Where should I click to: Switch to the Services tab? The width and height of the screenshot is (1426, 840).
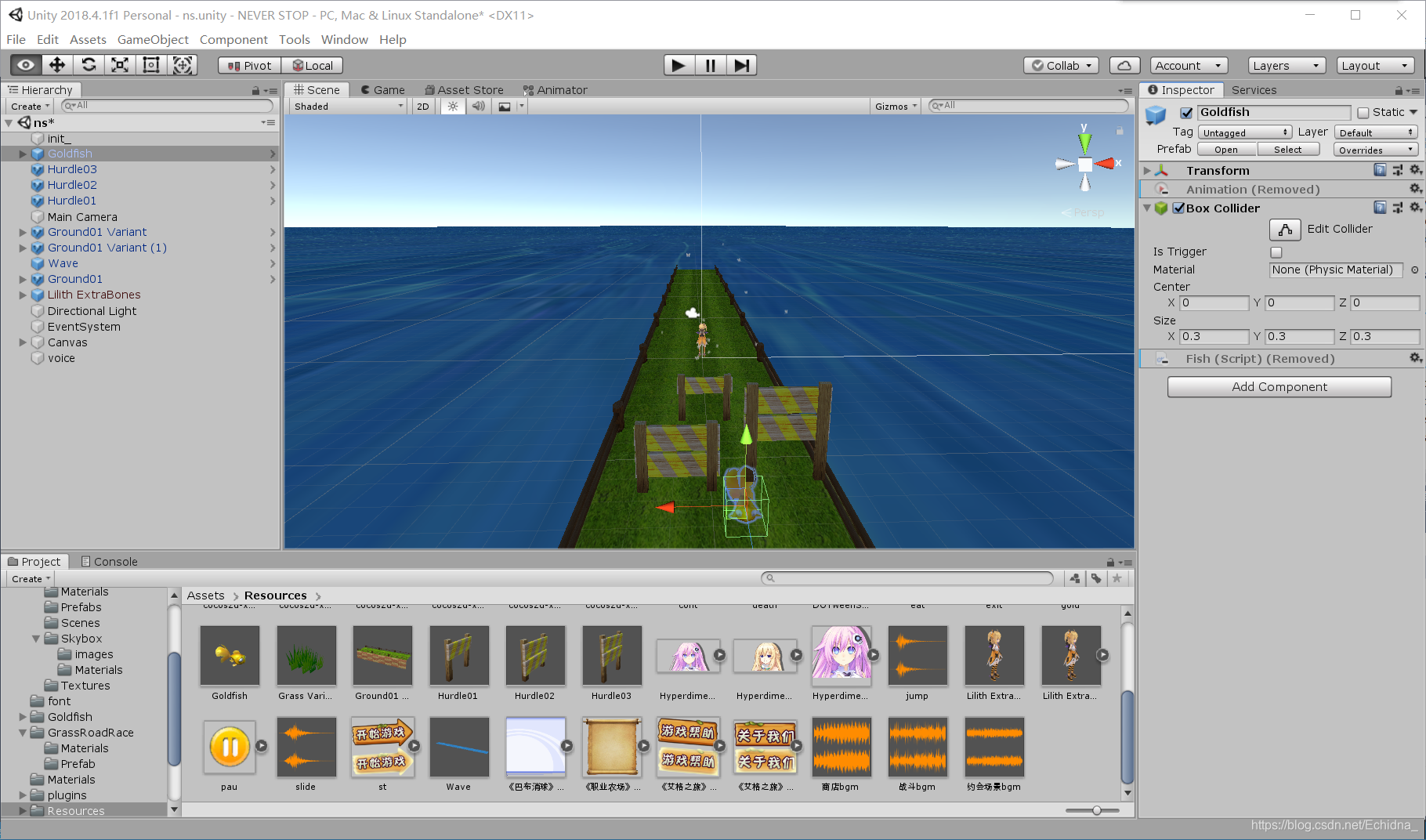tap(1254, 90)
